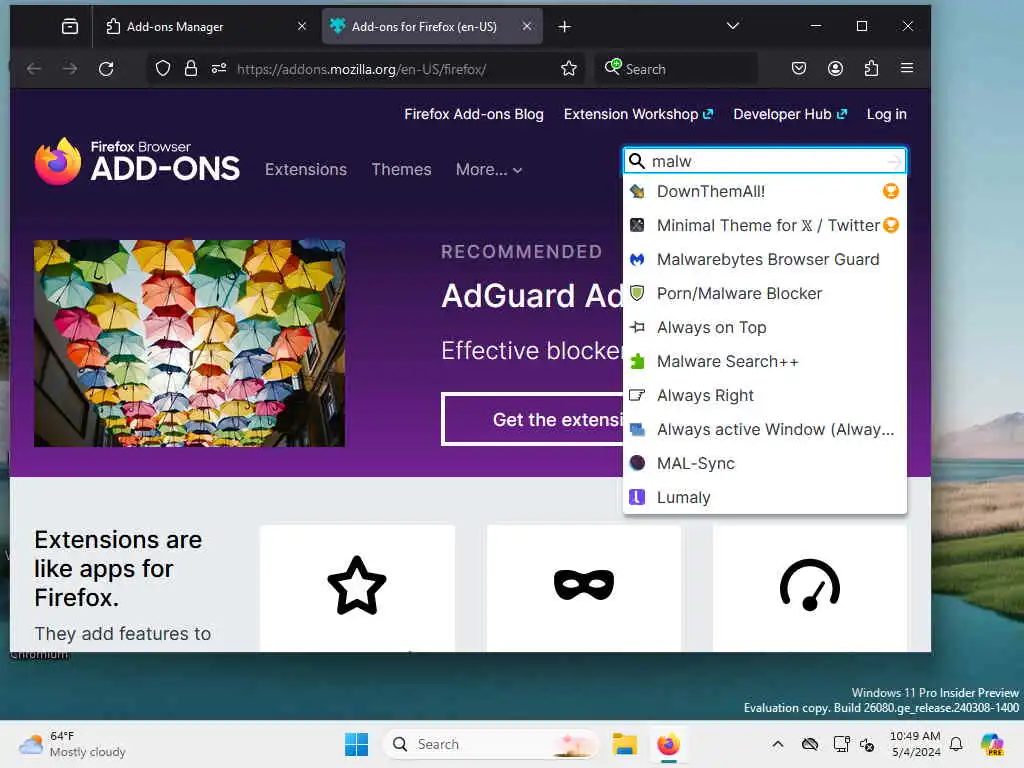Close the Add-ons Manager tab

click(302, 26)
